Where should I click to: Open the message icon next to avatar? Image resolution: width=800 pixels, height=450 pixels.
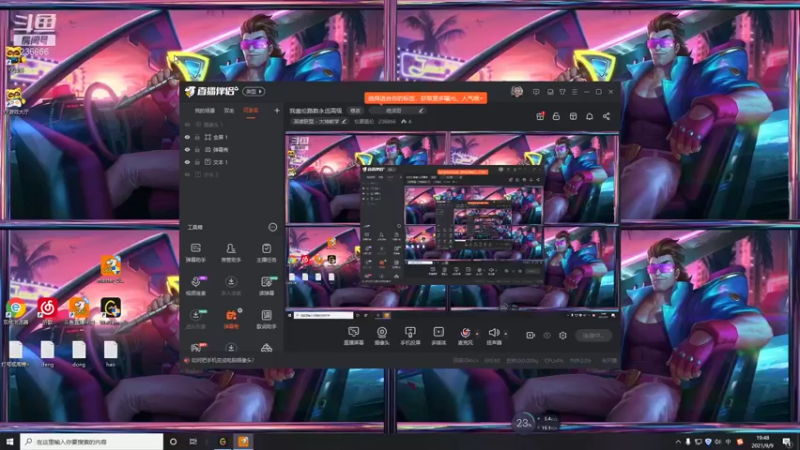(536, 92)
